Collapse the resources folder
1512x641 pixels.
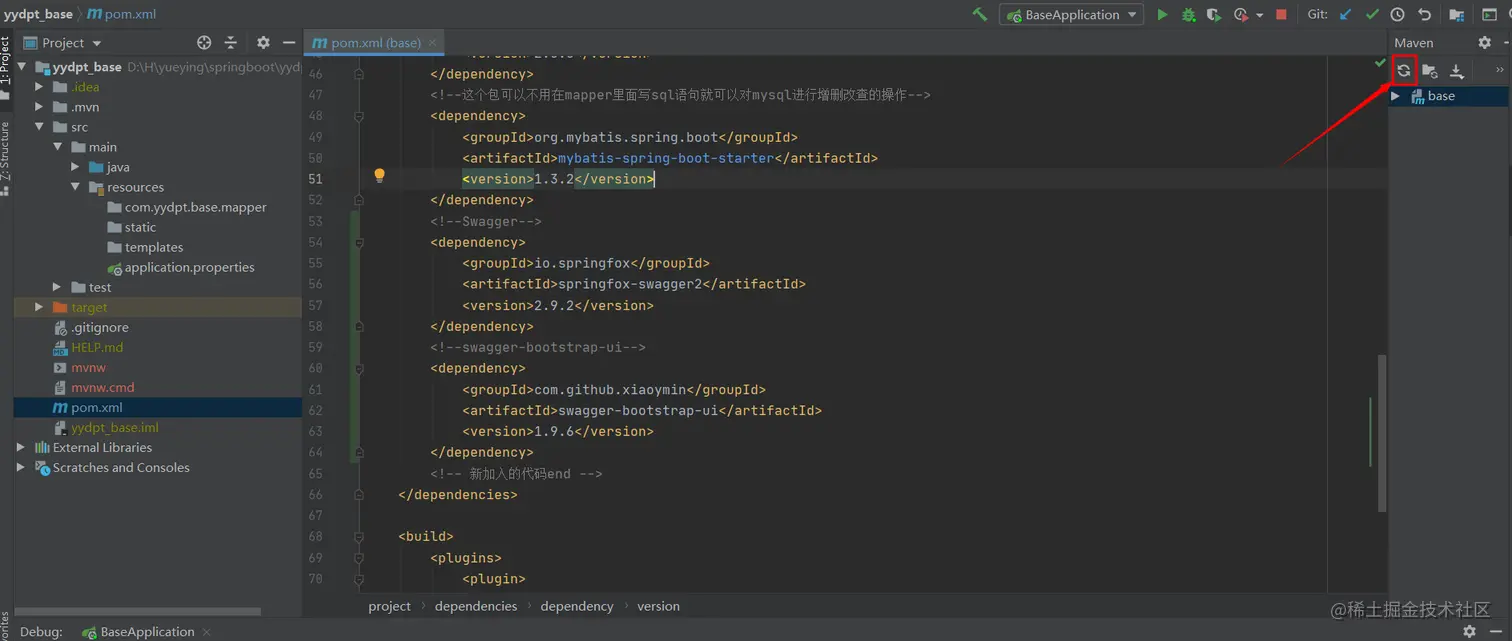[x=76, y=187]
